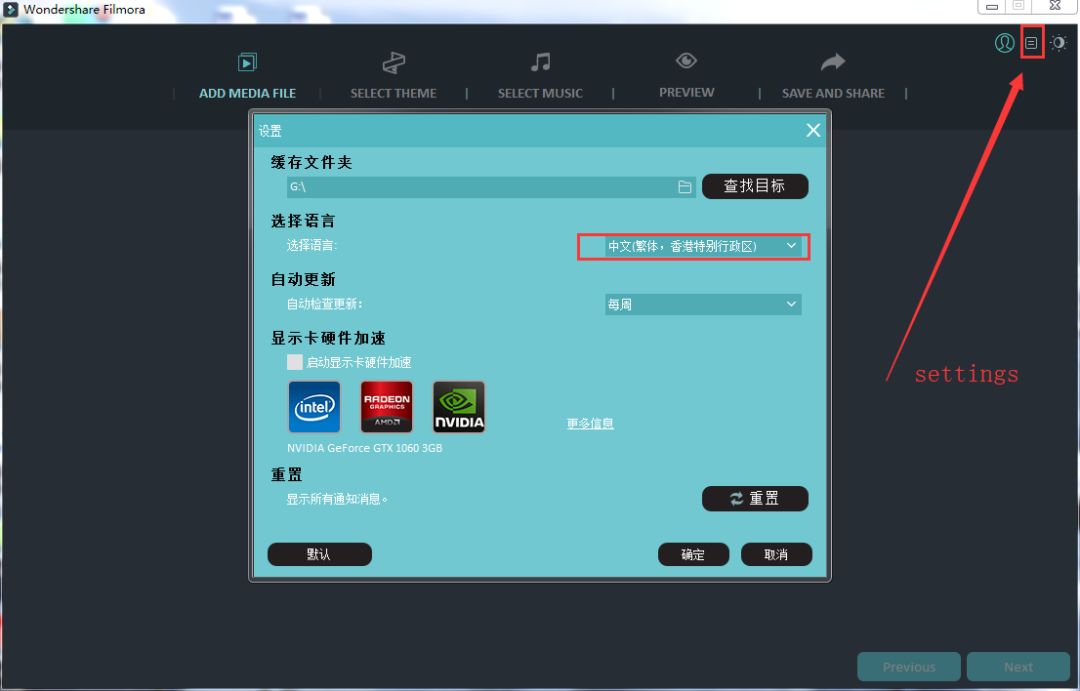This screenshot has width=1080, height=691.
Task: Select the Select Theme clapperboard icon
Action: (393, 60)
